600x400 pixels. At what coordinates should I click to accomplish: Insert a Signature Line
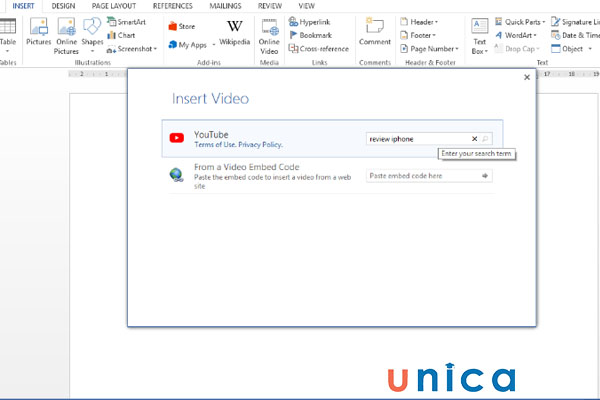[x=576, y=22]
